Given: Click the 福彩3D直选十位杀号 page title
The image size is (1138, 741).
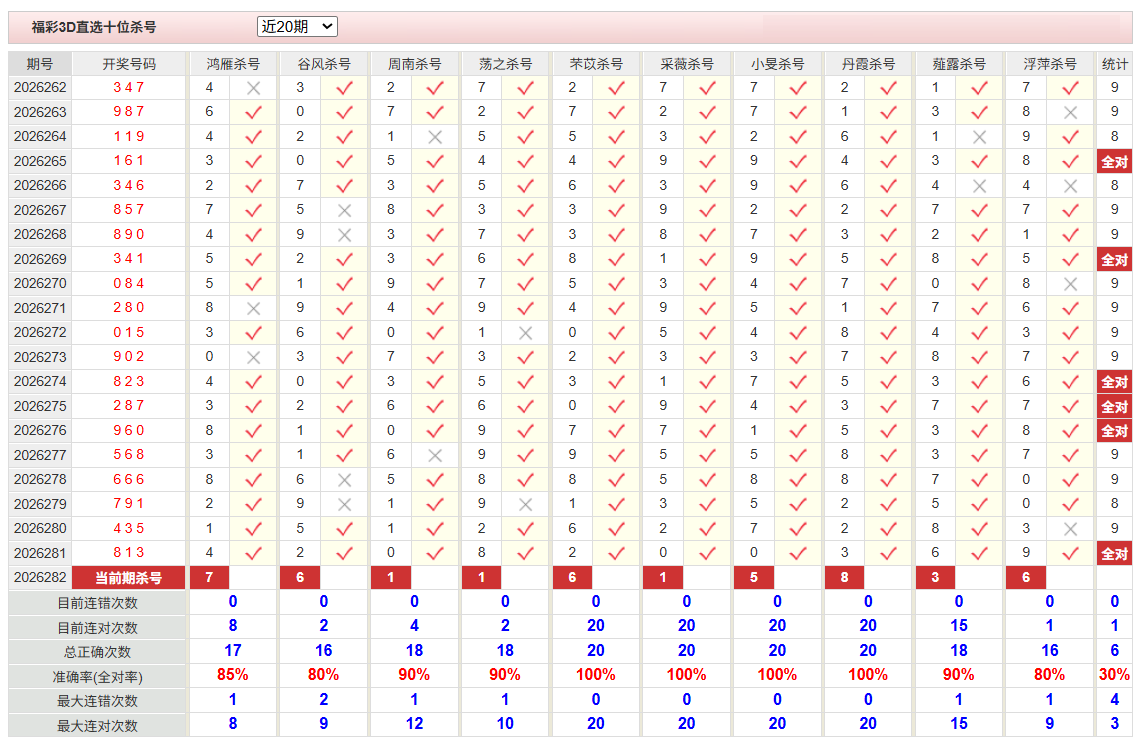Looking at the screenshot, I should 94,28.
